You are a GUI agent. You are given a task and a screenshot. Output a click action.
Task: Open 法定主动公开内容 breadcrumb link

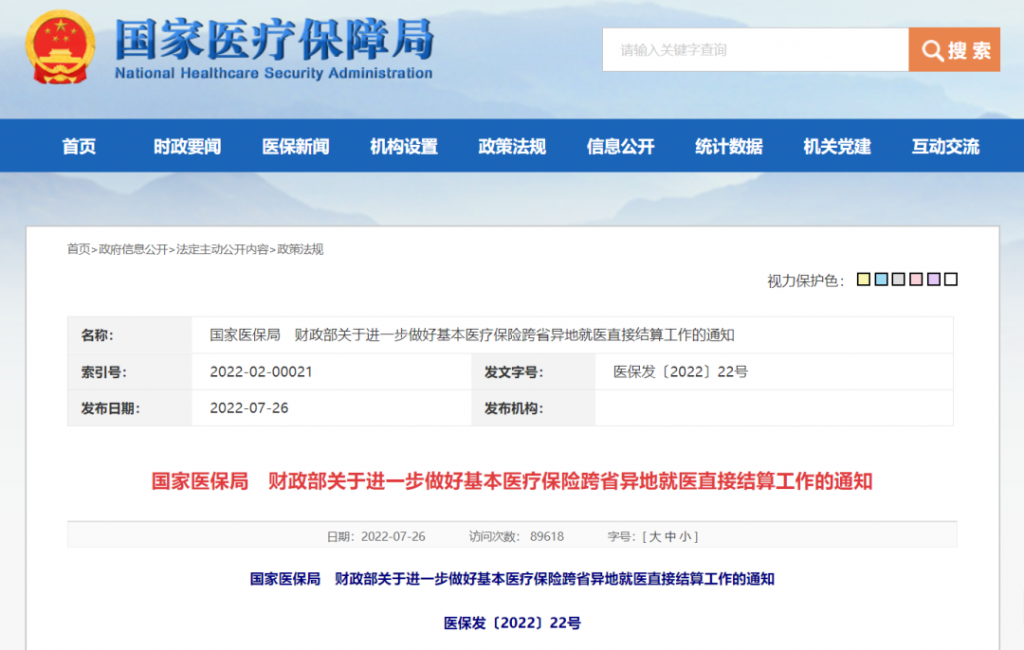[222, 249]
